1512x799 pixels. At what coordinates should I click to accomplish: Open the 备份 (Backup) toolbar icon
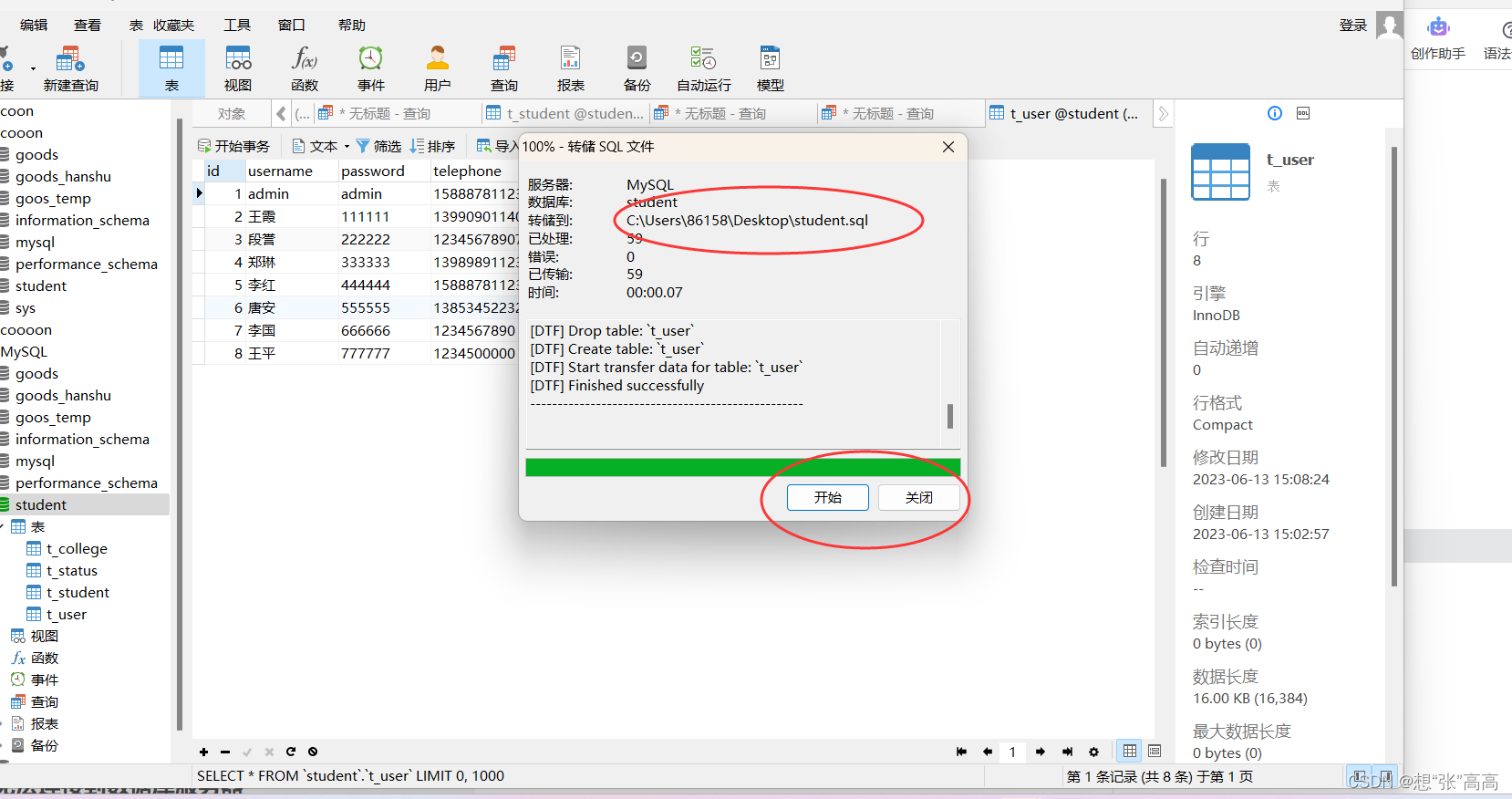coord(637,68)
